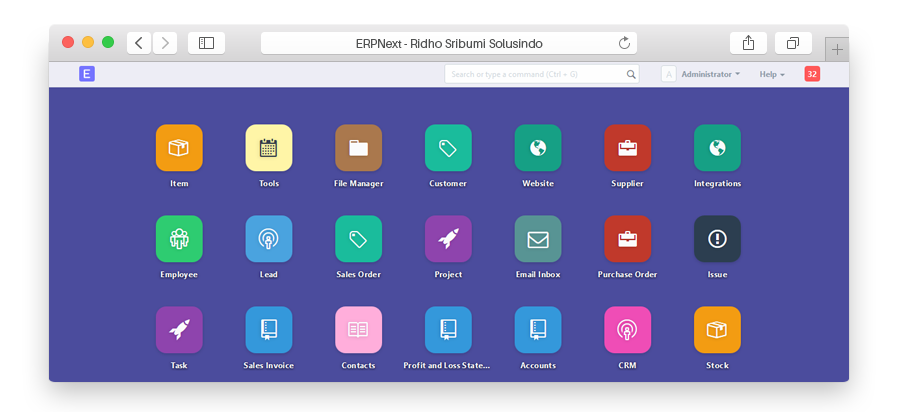
Task: Open the Email Inbox envelope icon
Action: click(x=538, y=239)
